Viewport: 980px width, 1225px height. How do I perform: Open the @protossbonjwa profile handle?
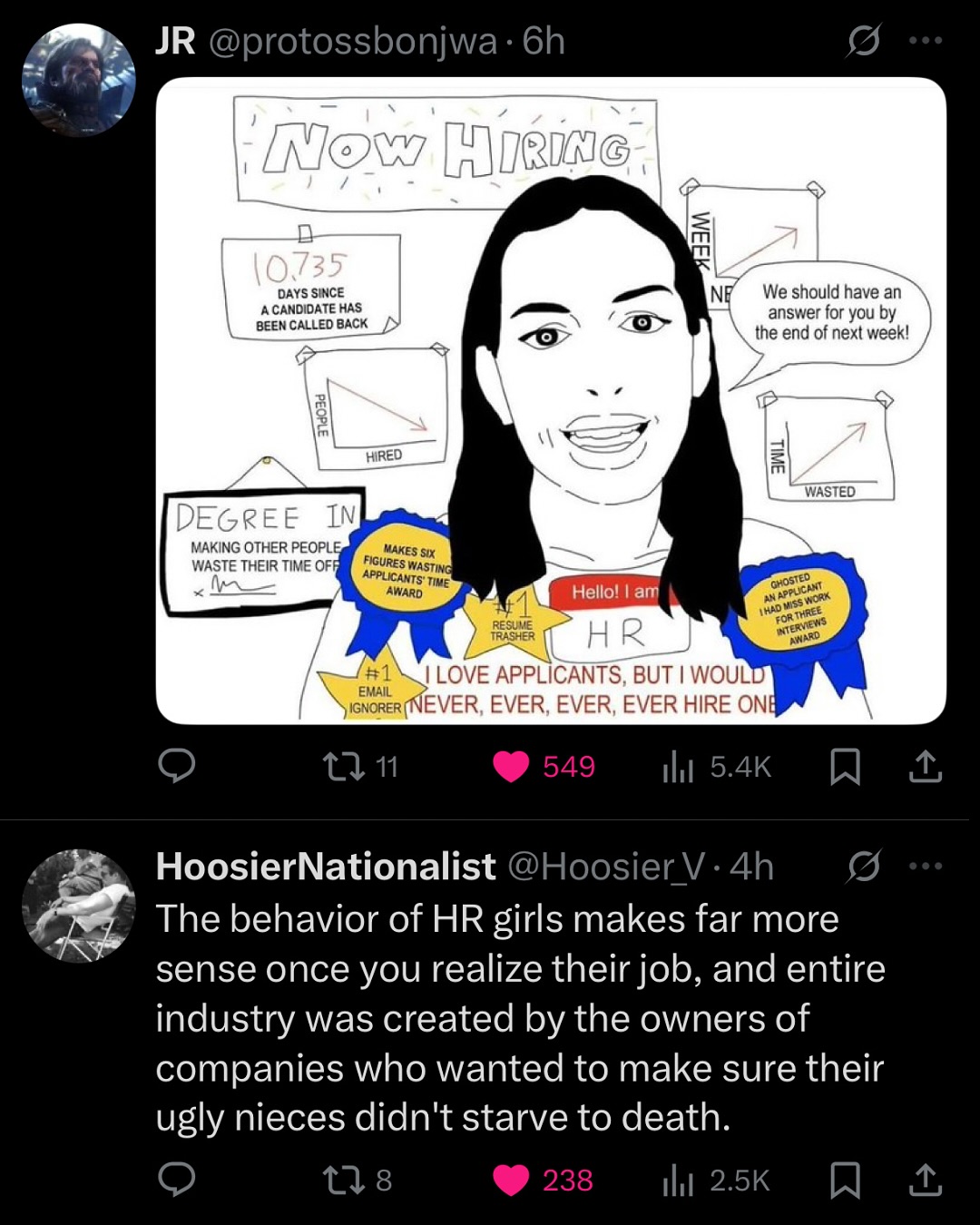[x=353, y=42]
